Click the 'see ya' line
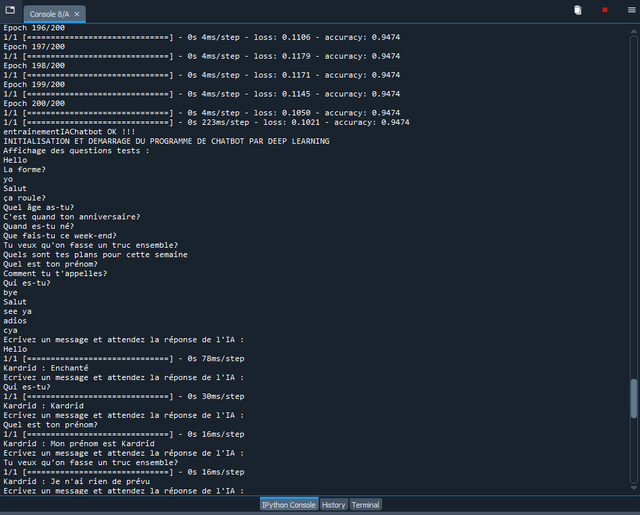640x515 pixels. (18, 311)
